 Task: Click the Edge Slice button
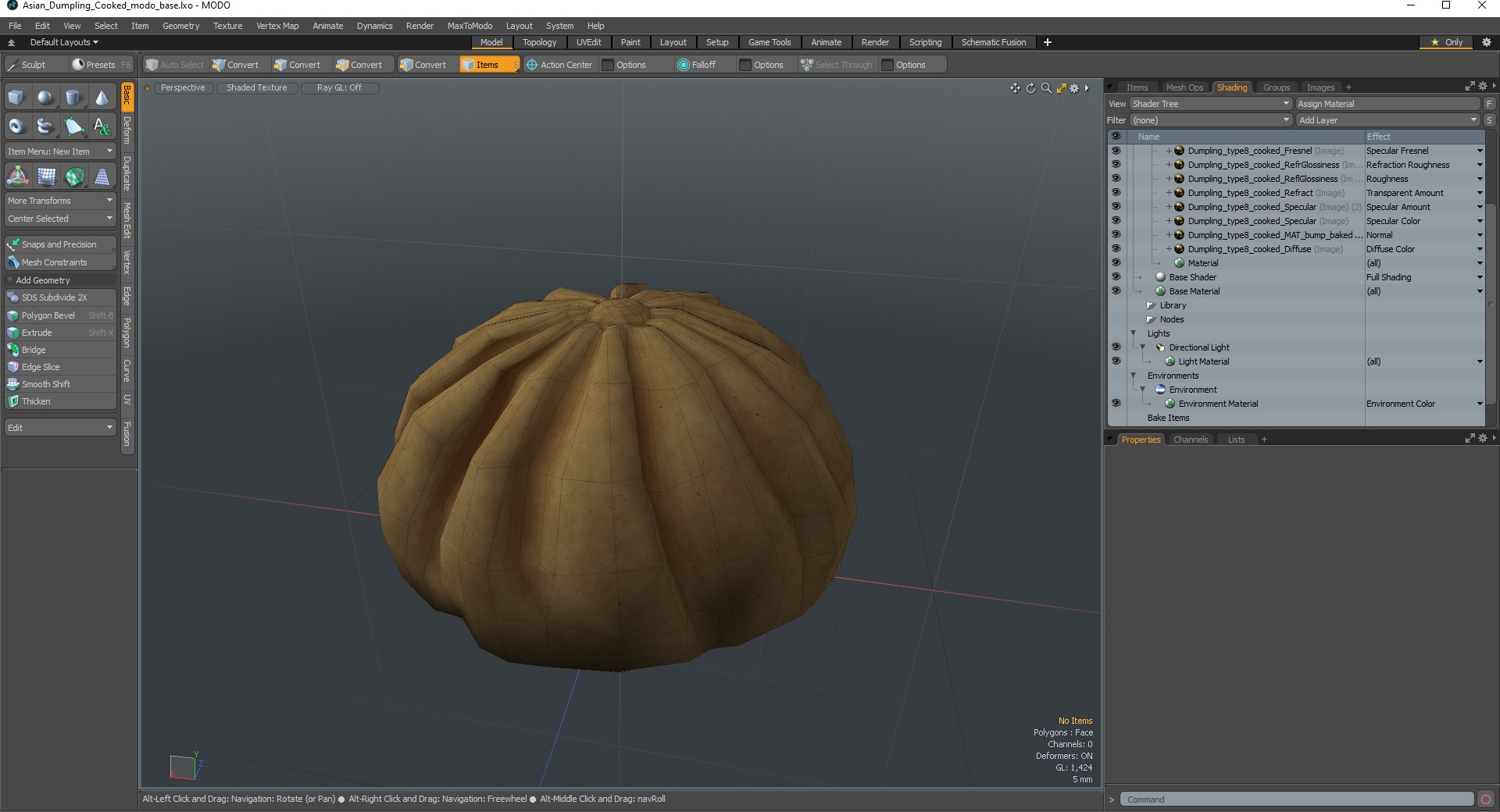click(x=60, y=367)
